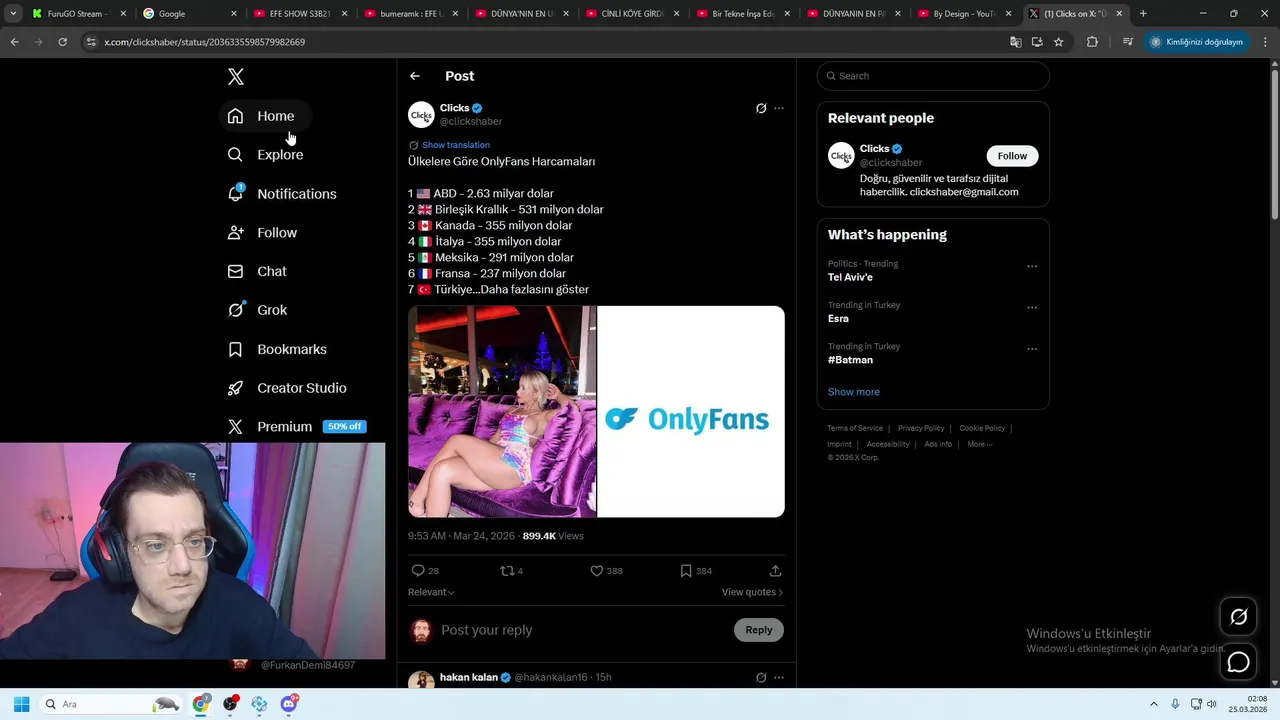
Task: Switch to the By Design YouTube tab
Action: [x=964, y=14]
